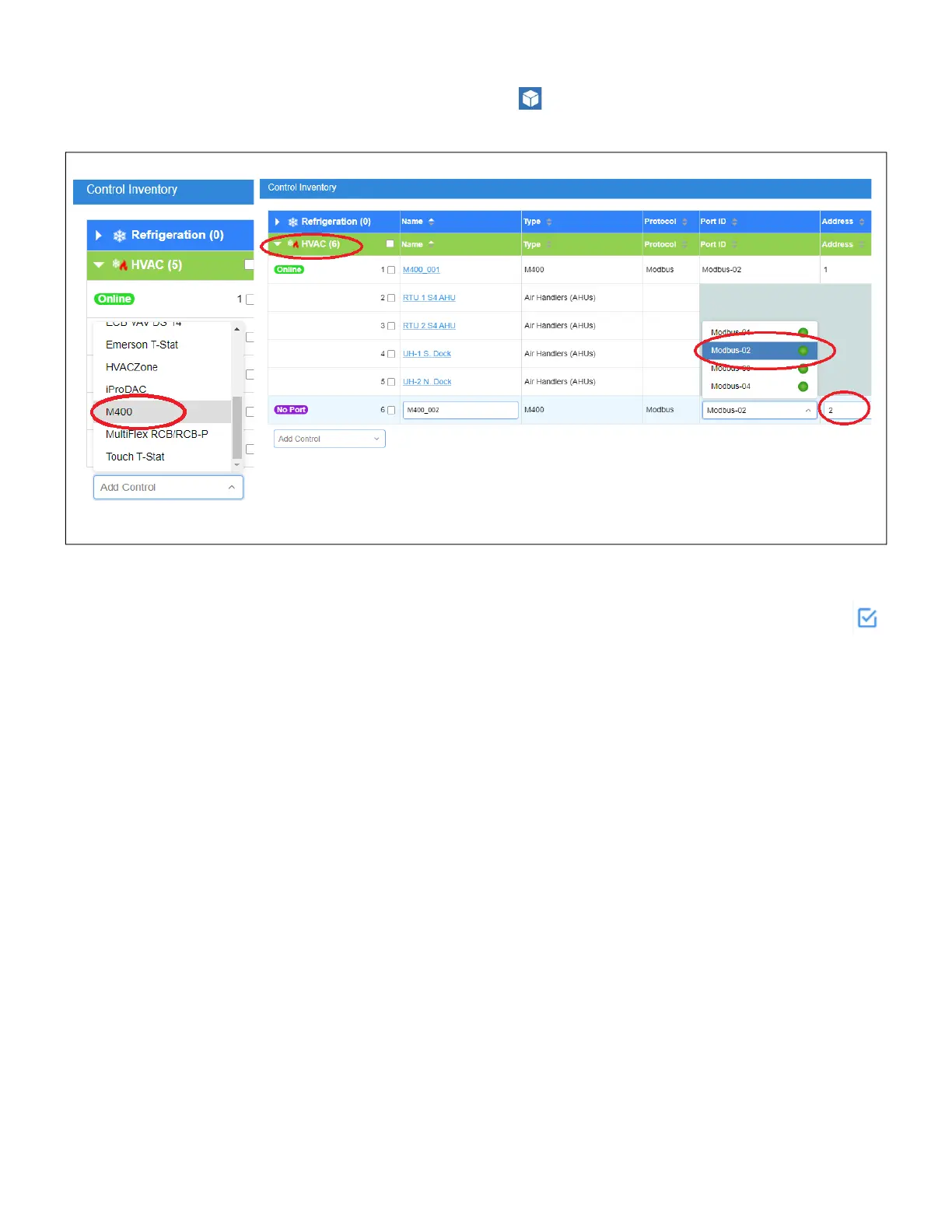Click the Online badge on the M400_001 row
The width and height of the screenshot is (952, 1232).
tap(289, 270)
